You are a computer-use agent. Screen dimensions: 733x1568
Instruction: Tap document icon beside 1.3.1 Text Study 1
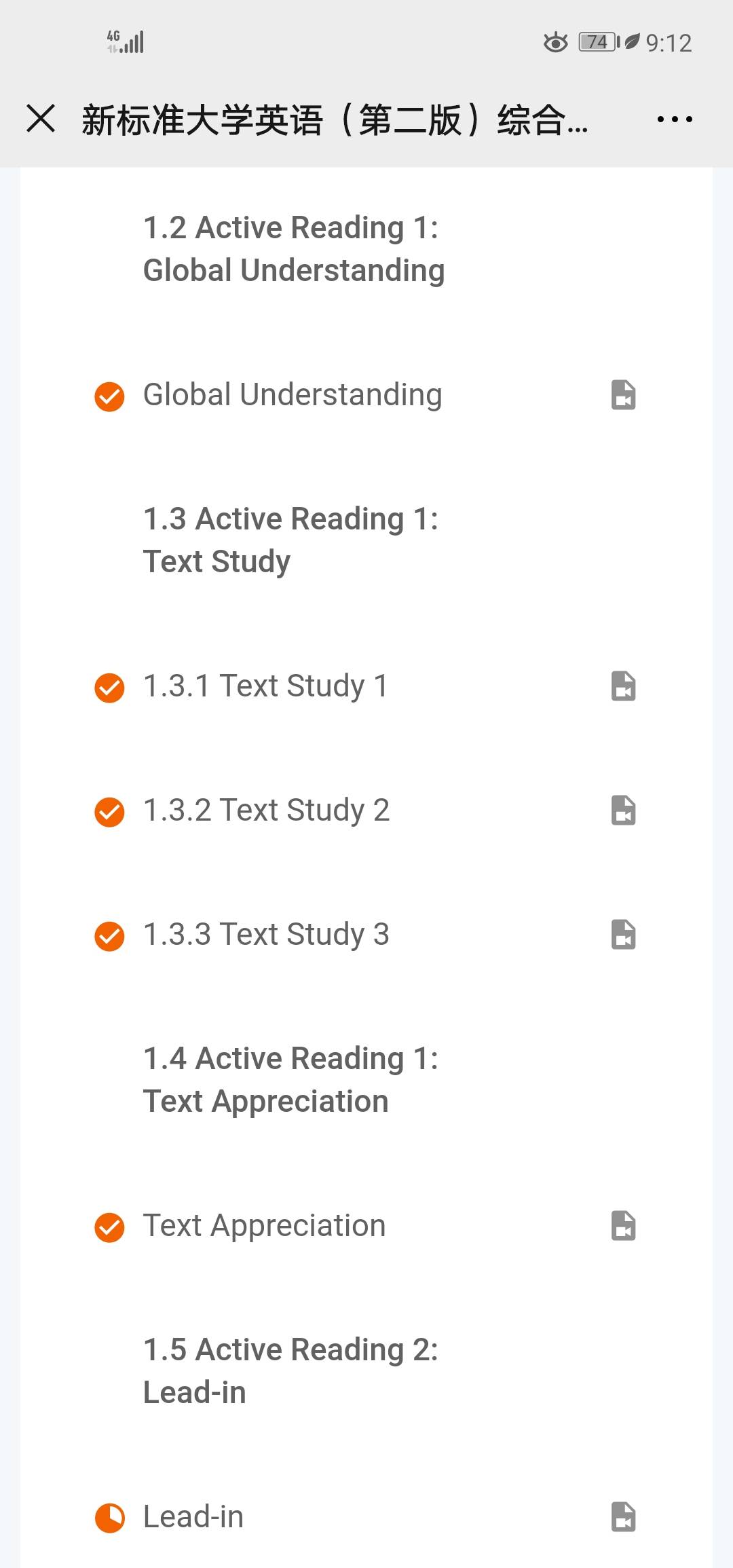[x=623, y=686]
